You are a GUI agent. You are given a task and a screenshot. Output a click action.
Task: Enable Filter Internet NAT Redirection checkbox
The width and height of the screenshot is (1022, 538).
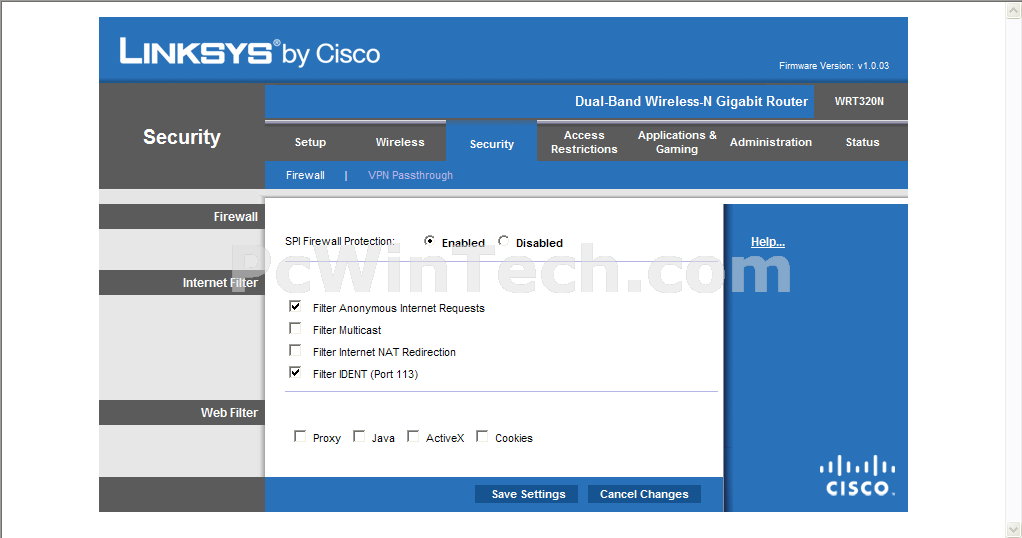295,351
